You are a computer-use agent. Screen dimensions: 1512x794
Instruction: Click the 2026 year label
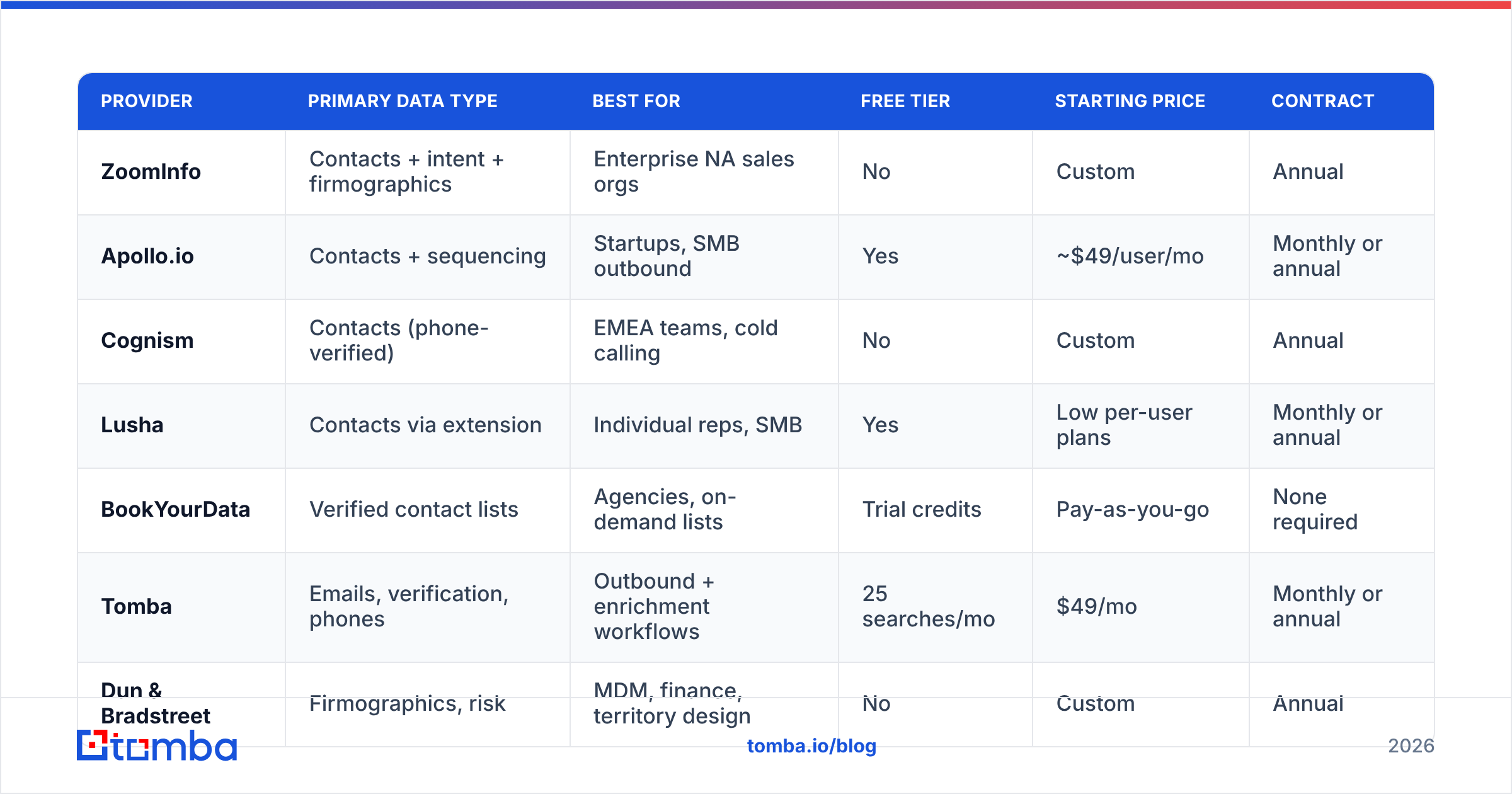[1411, 746]
